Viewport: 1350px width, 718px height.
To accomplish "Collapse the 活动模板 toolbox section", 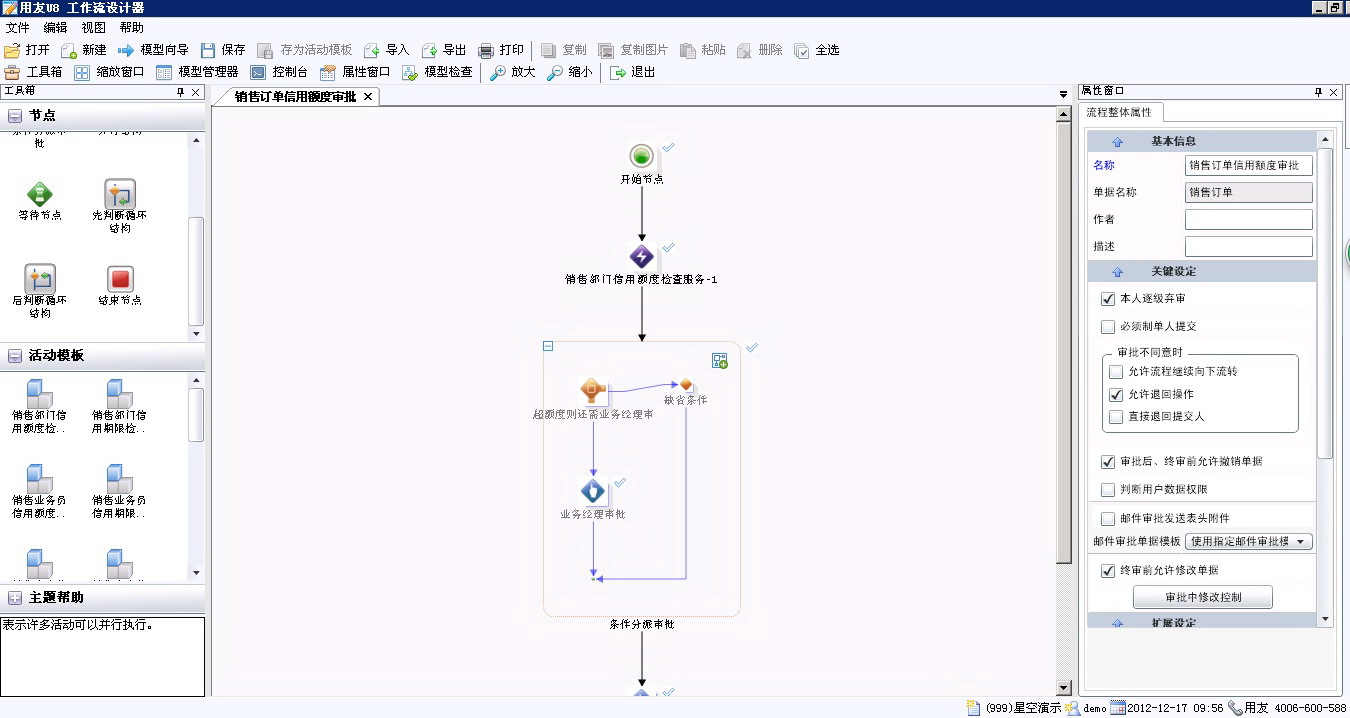I will [15, 356].
